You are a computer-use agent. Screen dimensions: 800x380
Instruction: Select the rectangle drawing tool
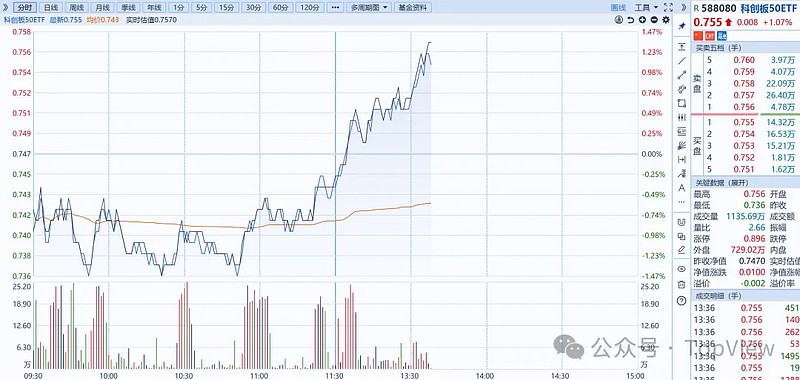[681, 103]
